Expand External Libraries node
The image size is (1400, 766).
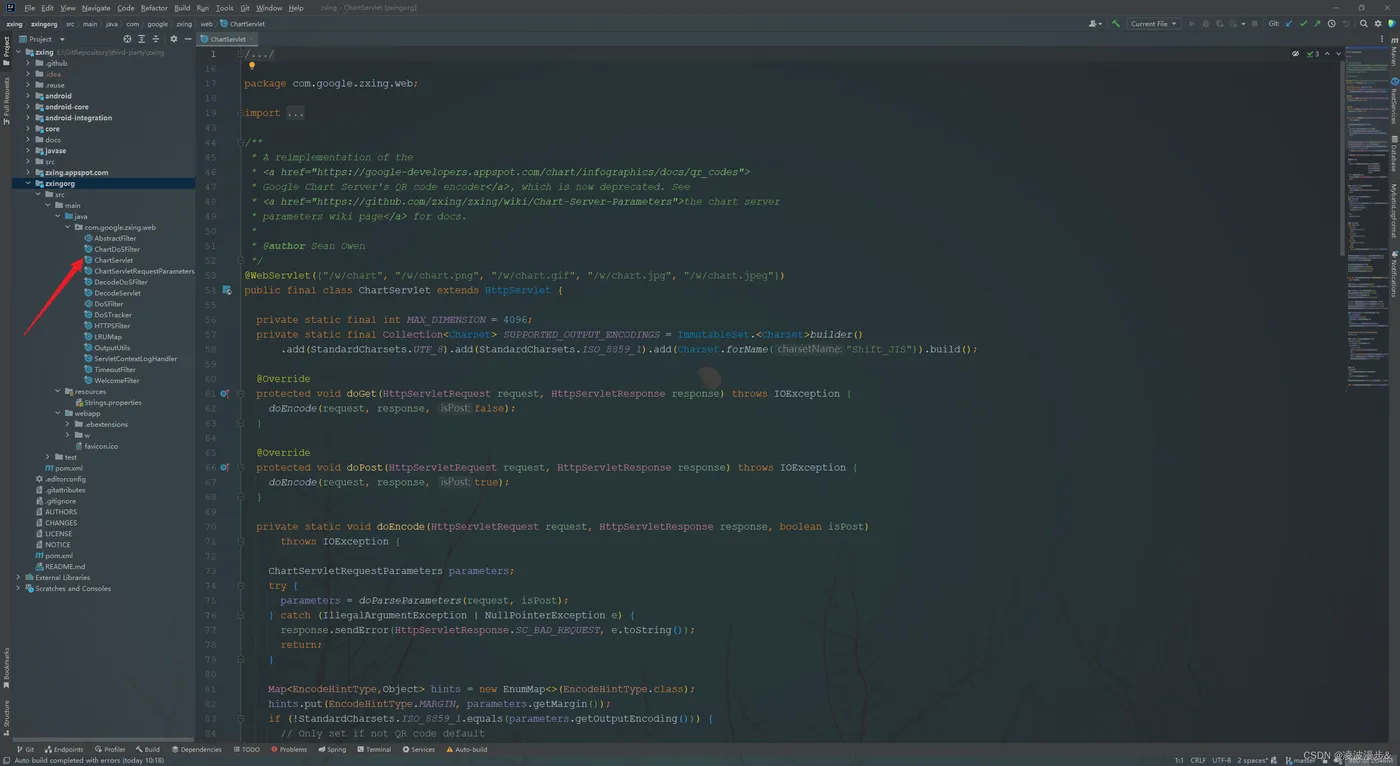pyautogui.click(x=18, y=577)
